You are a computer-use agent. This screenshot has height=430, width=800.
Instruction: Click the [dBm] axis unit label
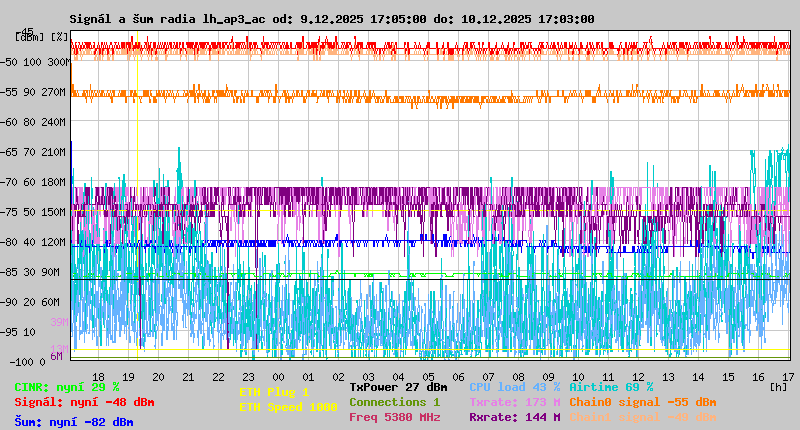click(29, 37)
